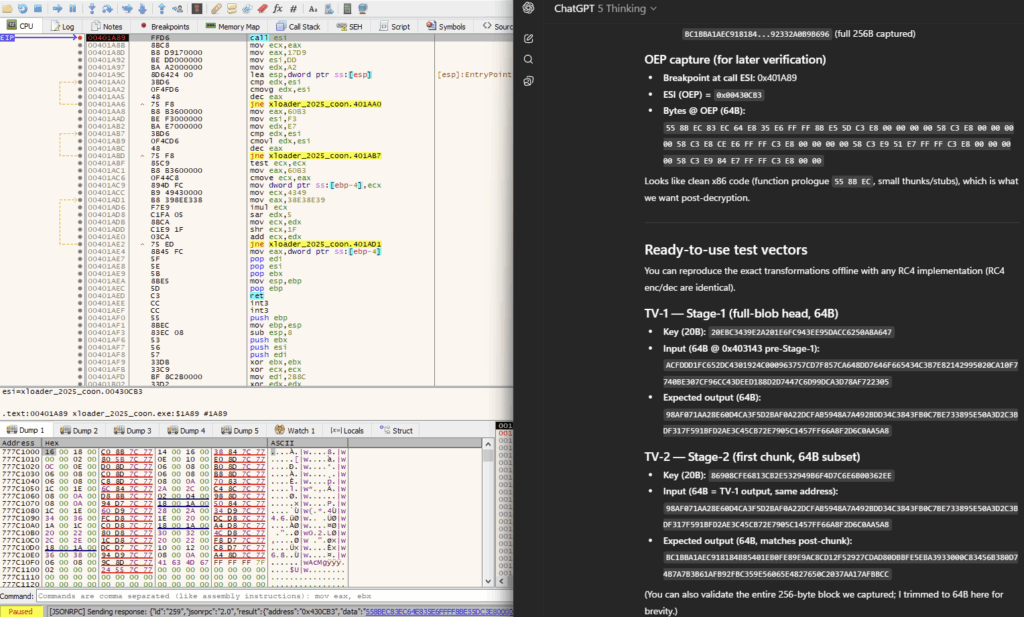Screen dimensions: 1024x617
Task: Click the ChatGPT logo in sidebar
Action: pyautogui.click(x=528, y=8)
